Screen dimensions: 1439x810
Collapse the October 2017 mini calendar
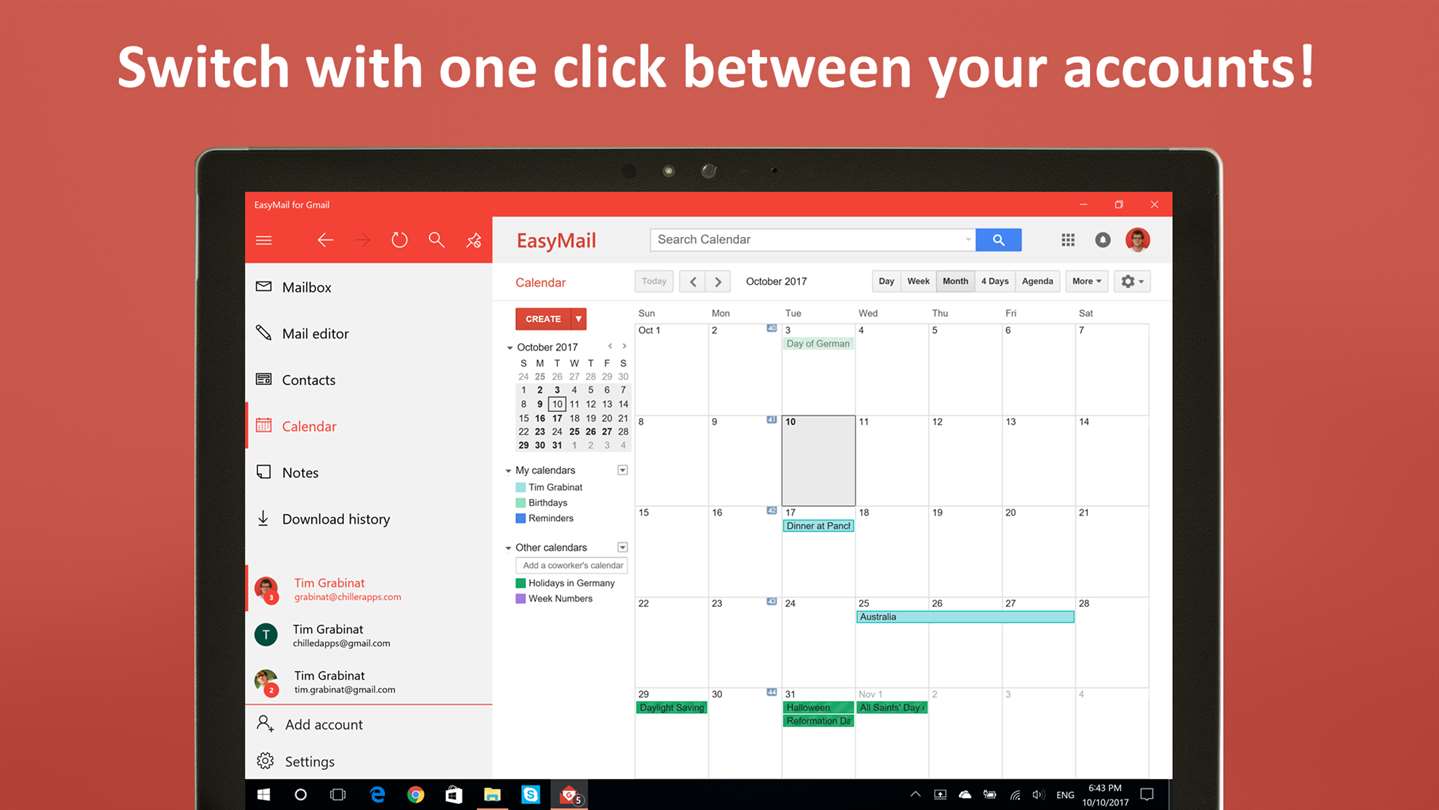(510, 348)
